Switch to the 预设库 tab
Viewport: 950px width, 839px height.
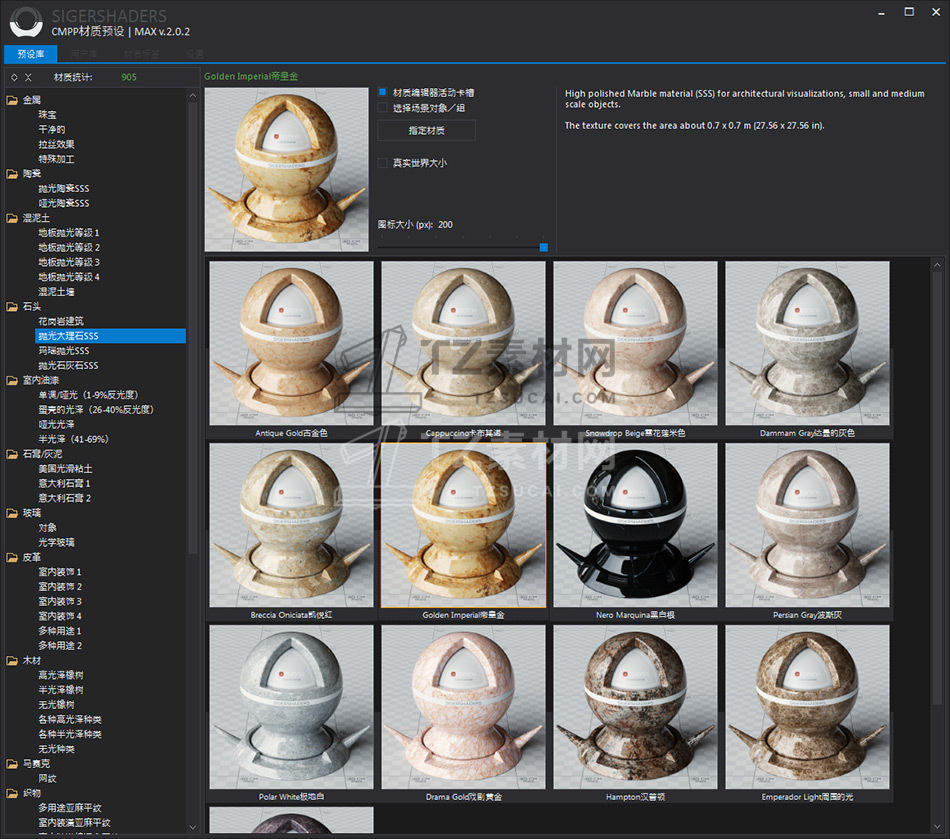coord(31,54)
